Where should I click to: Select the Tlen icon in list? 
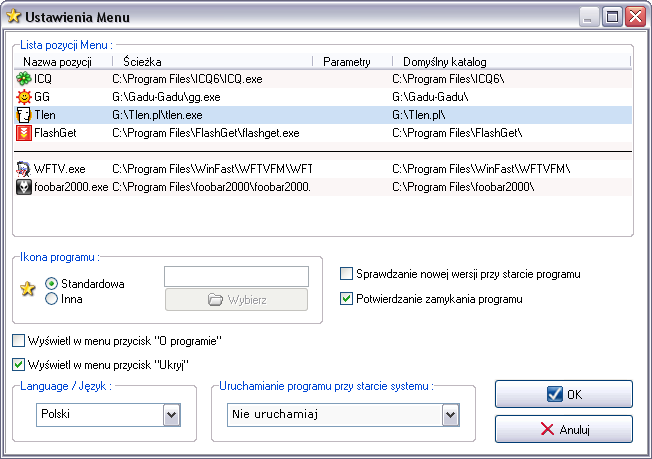(24, 115)
